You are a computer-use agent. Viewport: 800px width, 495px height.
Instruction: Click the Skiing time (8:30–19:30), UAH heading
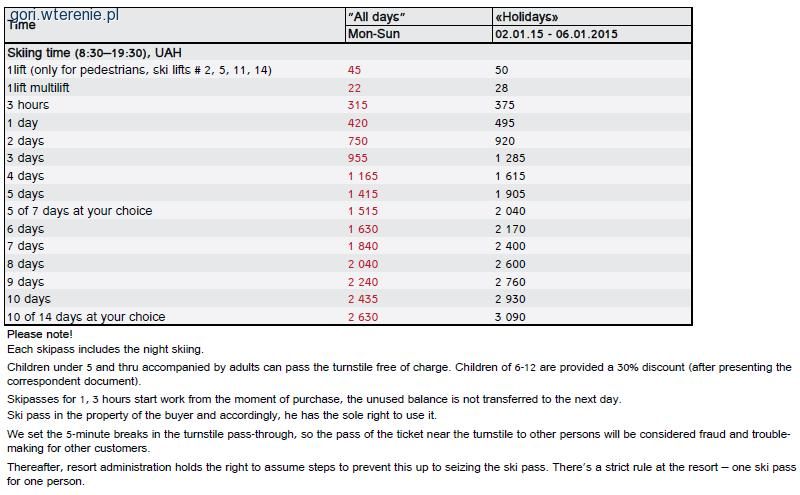pyautogui.click(x=94, y=53)
